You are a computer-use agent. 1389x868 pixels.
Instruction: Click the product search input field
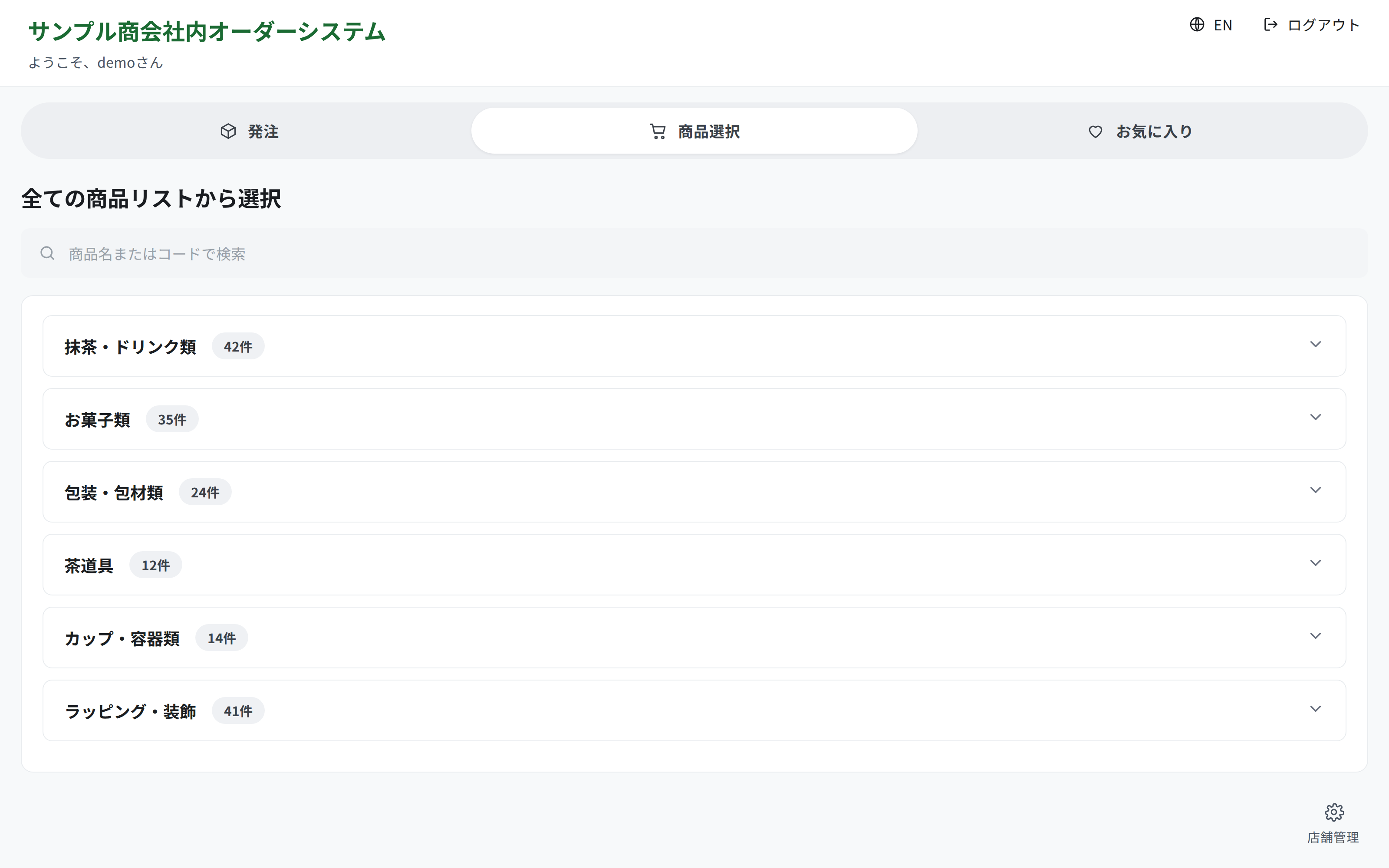tap(694, 253)
